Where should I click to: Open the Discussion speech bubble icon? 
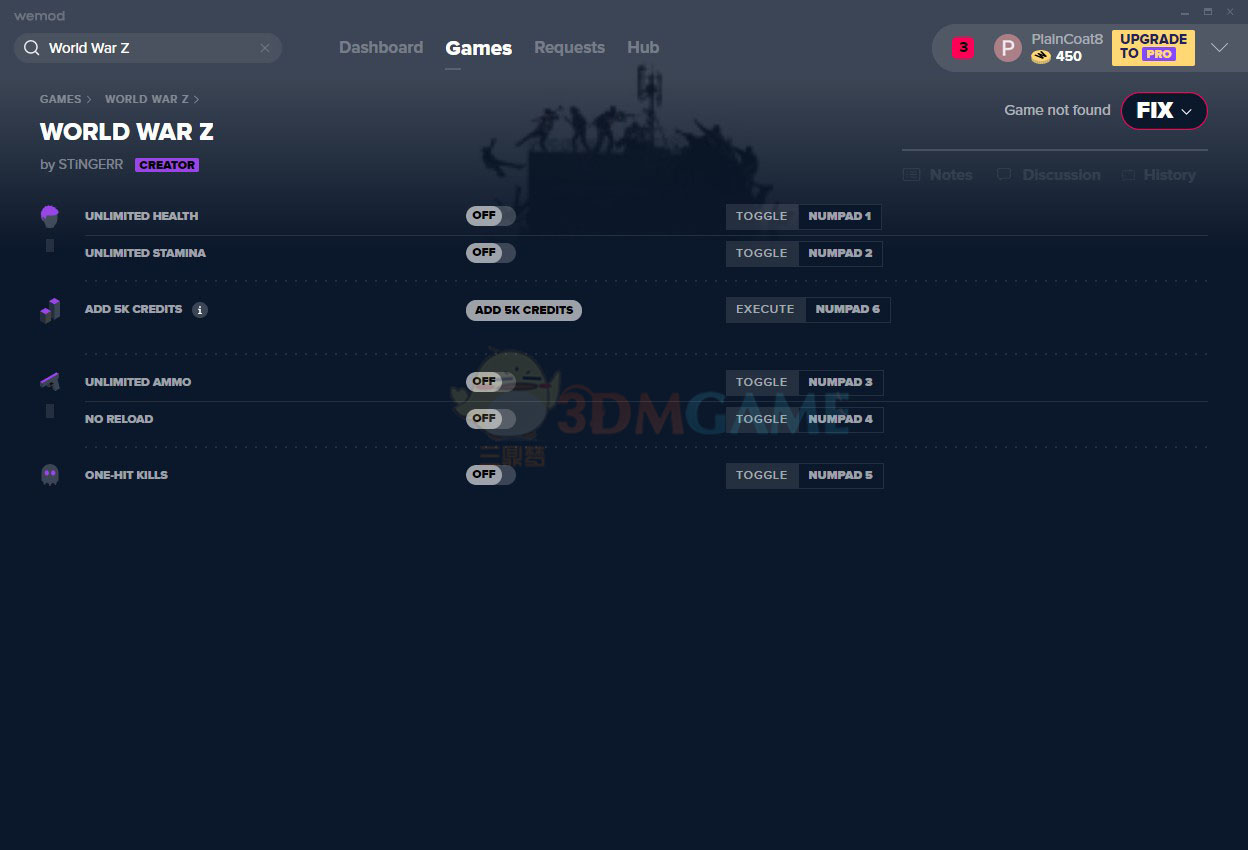point(1004,175)
